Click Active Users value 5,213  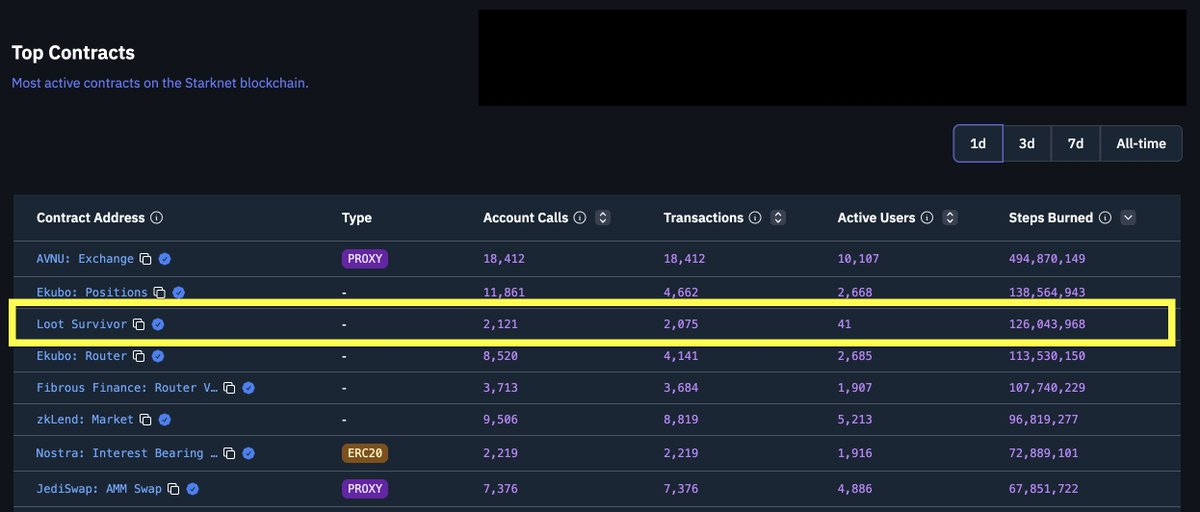pos(855,420)
